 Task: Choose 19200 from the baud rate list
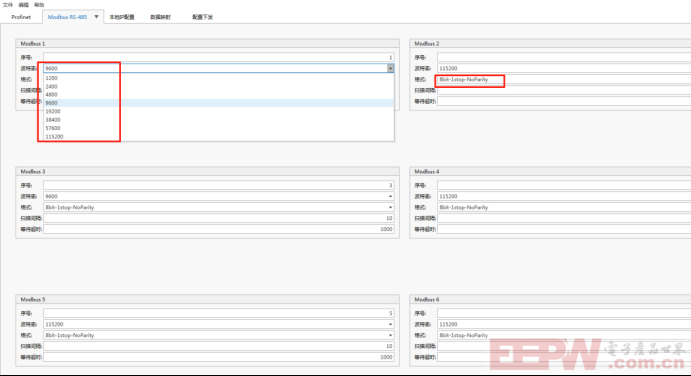(219, 112)
